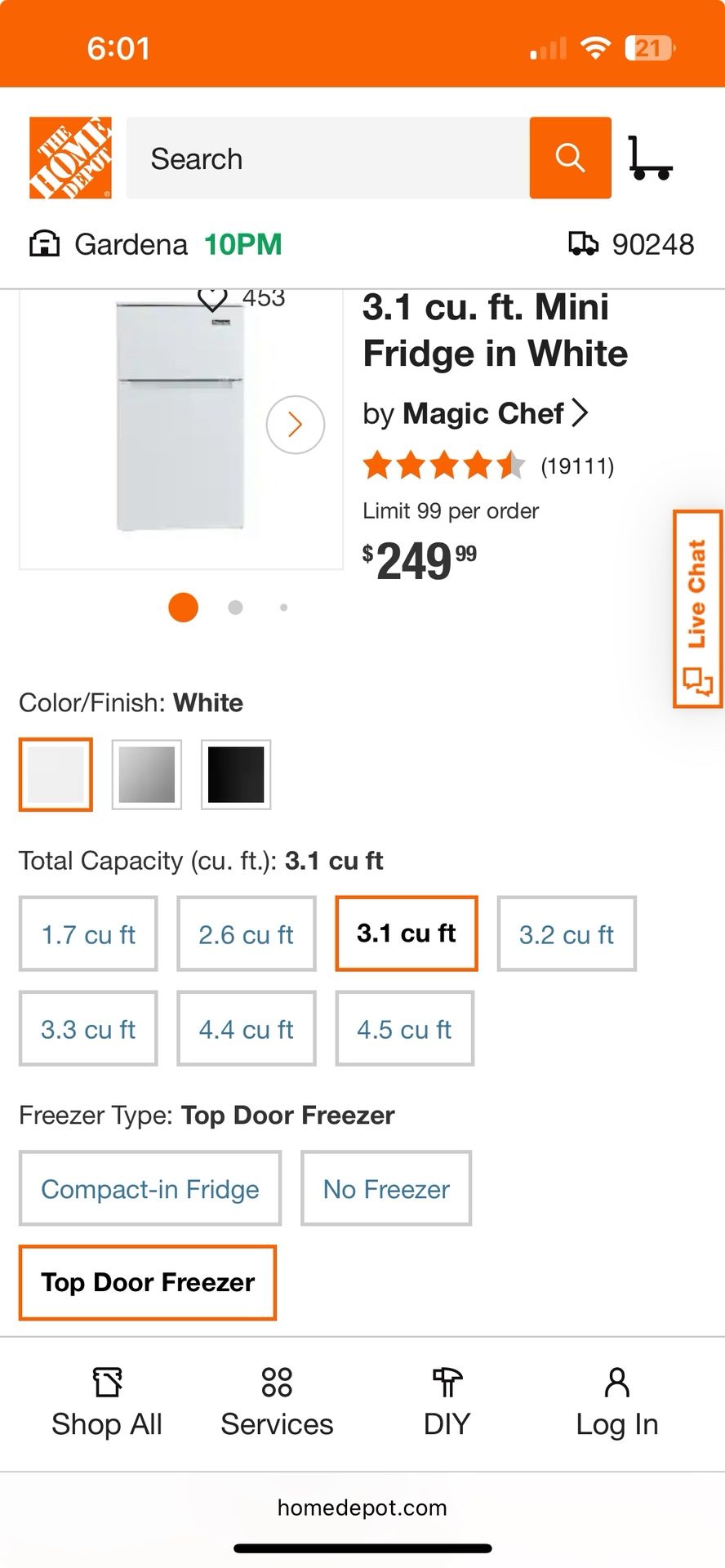Open the Log In person icon

pos(617,1383)
